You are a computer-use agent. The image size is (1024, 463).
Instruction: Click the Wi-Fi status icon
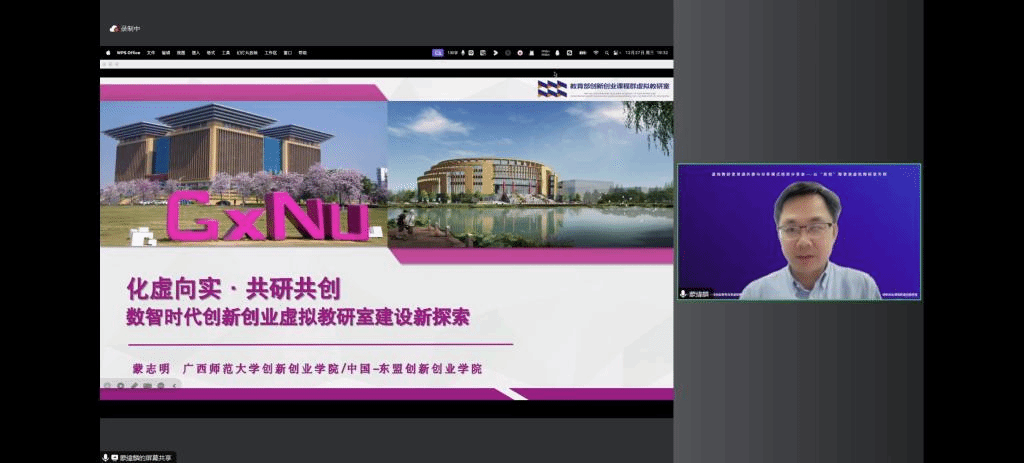point(596,52)
